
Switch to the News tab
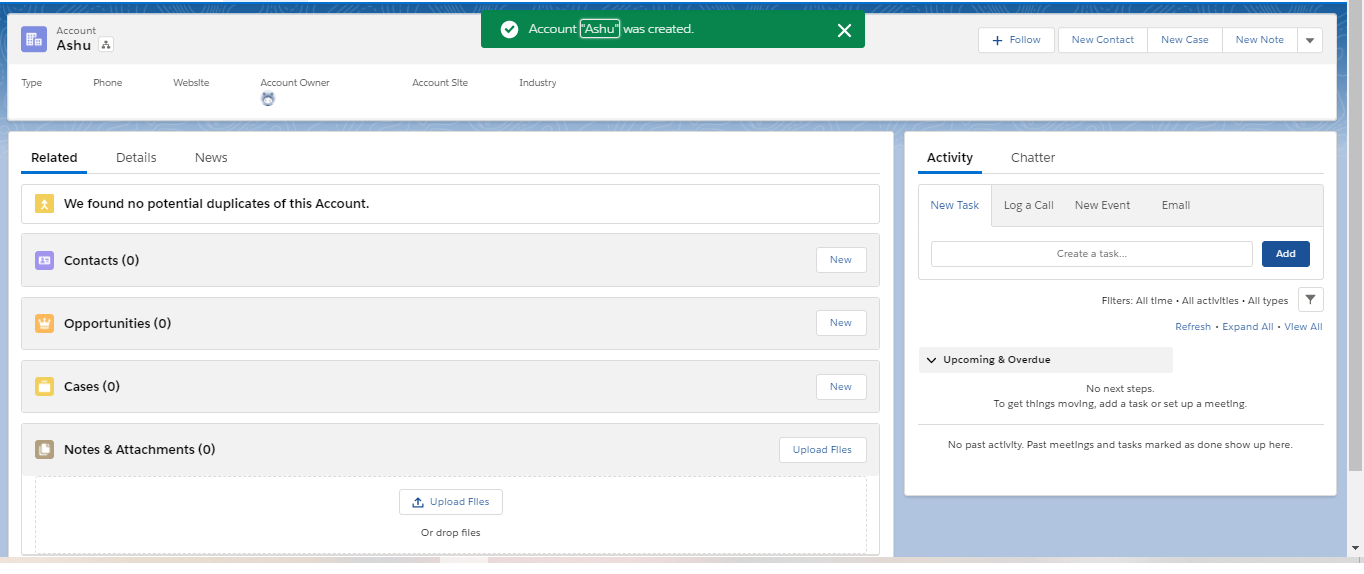click(x=211, y=158)
